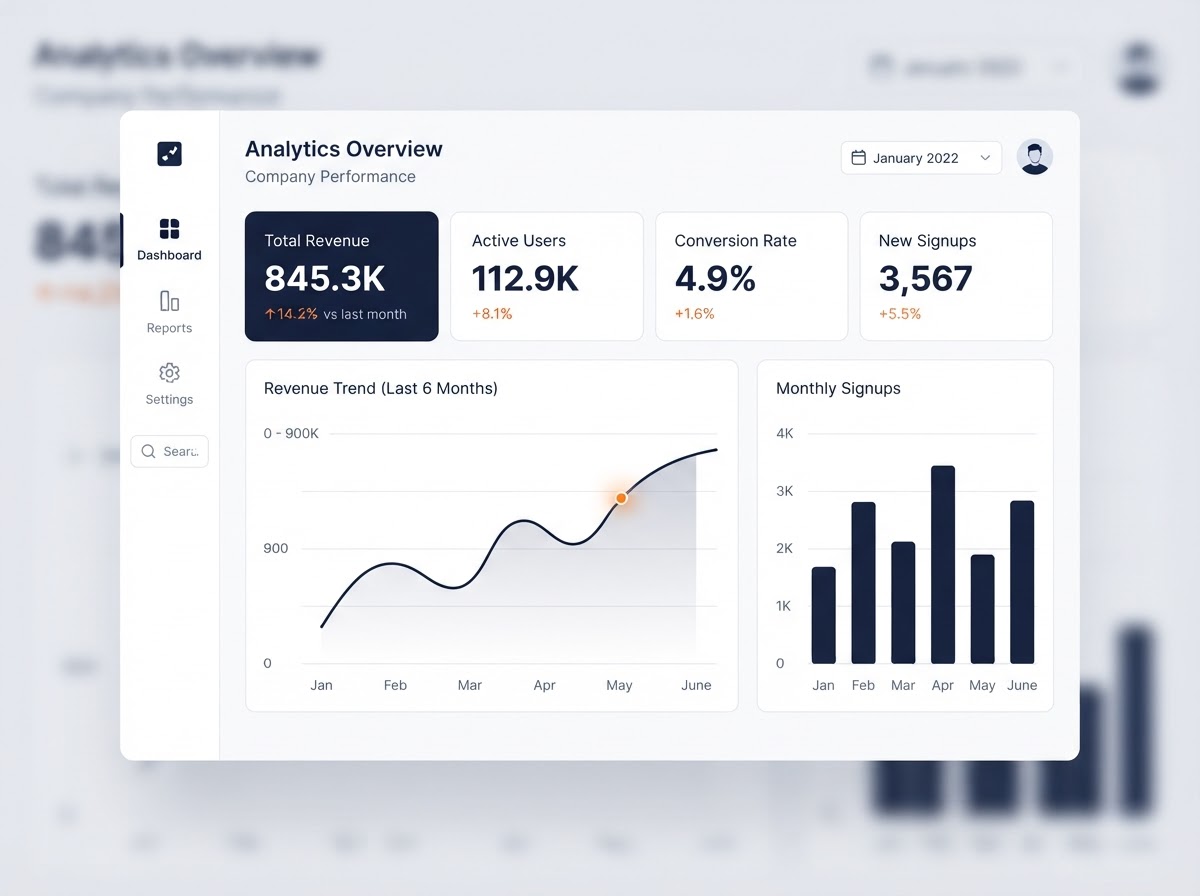Click the "Company Performance" subtitle in the front panel
The width and height of the screenshot is (1200, 896).
click(330, 177)
